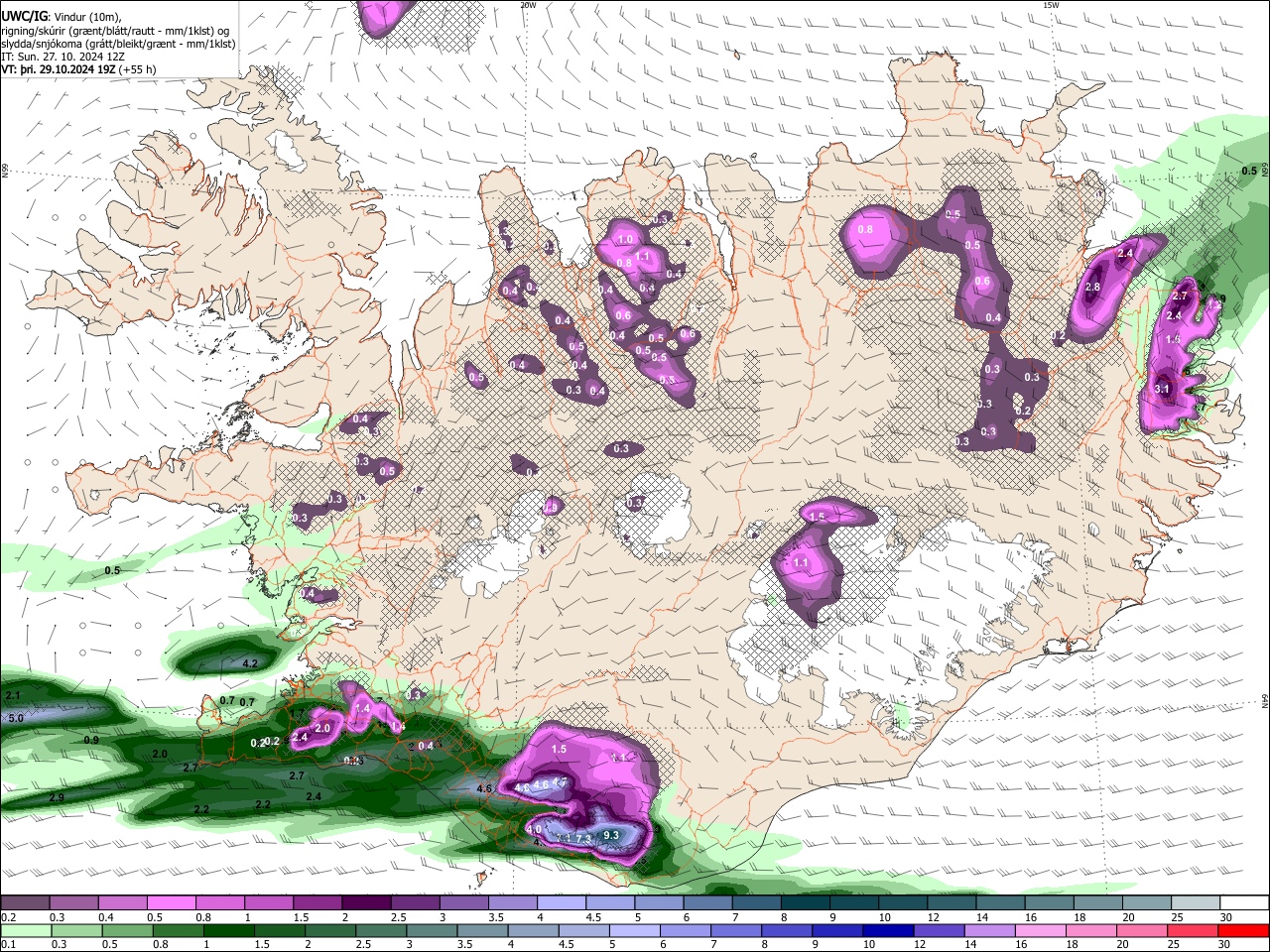Screen dimensions: 1270x952
Task: Click the 1.0 value in the northern snow patch
Action: coord(625,240)
